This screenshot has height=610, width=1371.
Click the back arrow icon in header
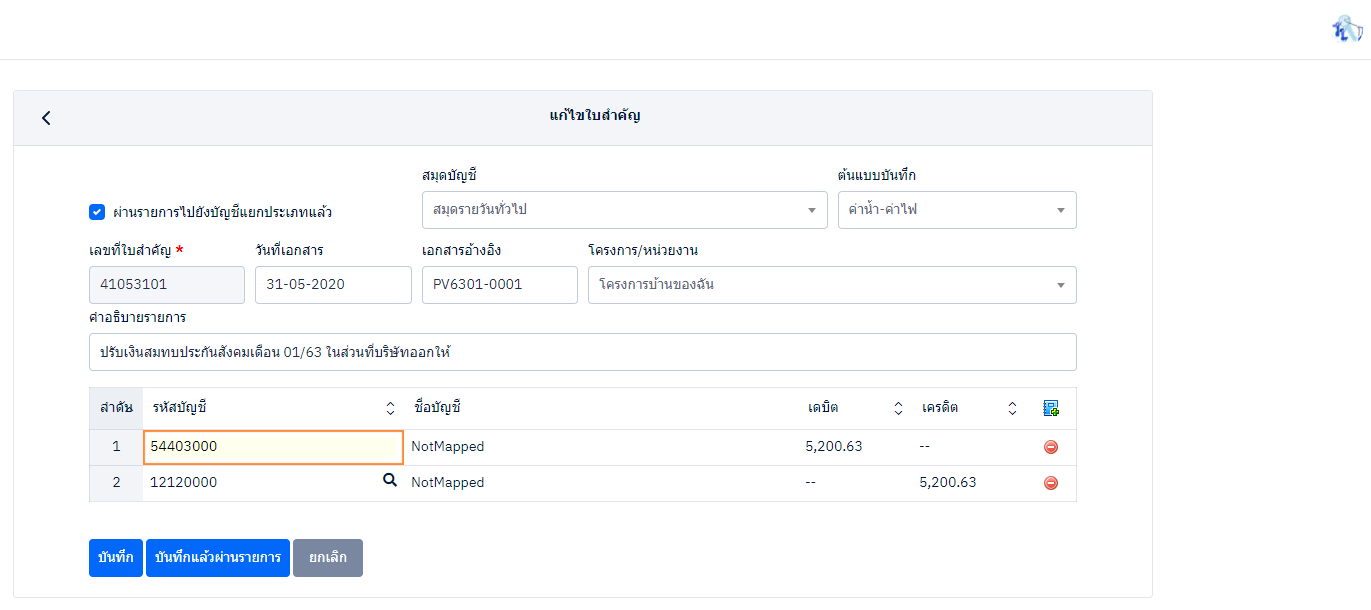pos(46,118)
